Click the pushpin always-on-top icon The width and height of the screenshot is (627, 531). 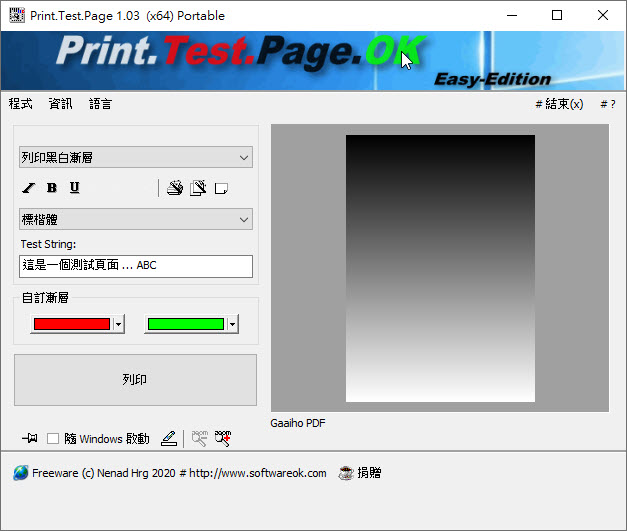coord(30,438)
